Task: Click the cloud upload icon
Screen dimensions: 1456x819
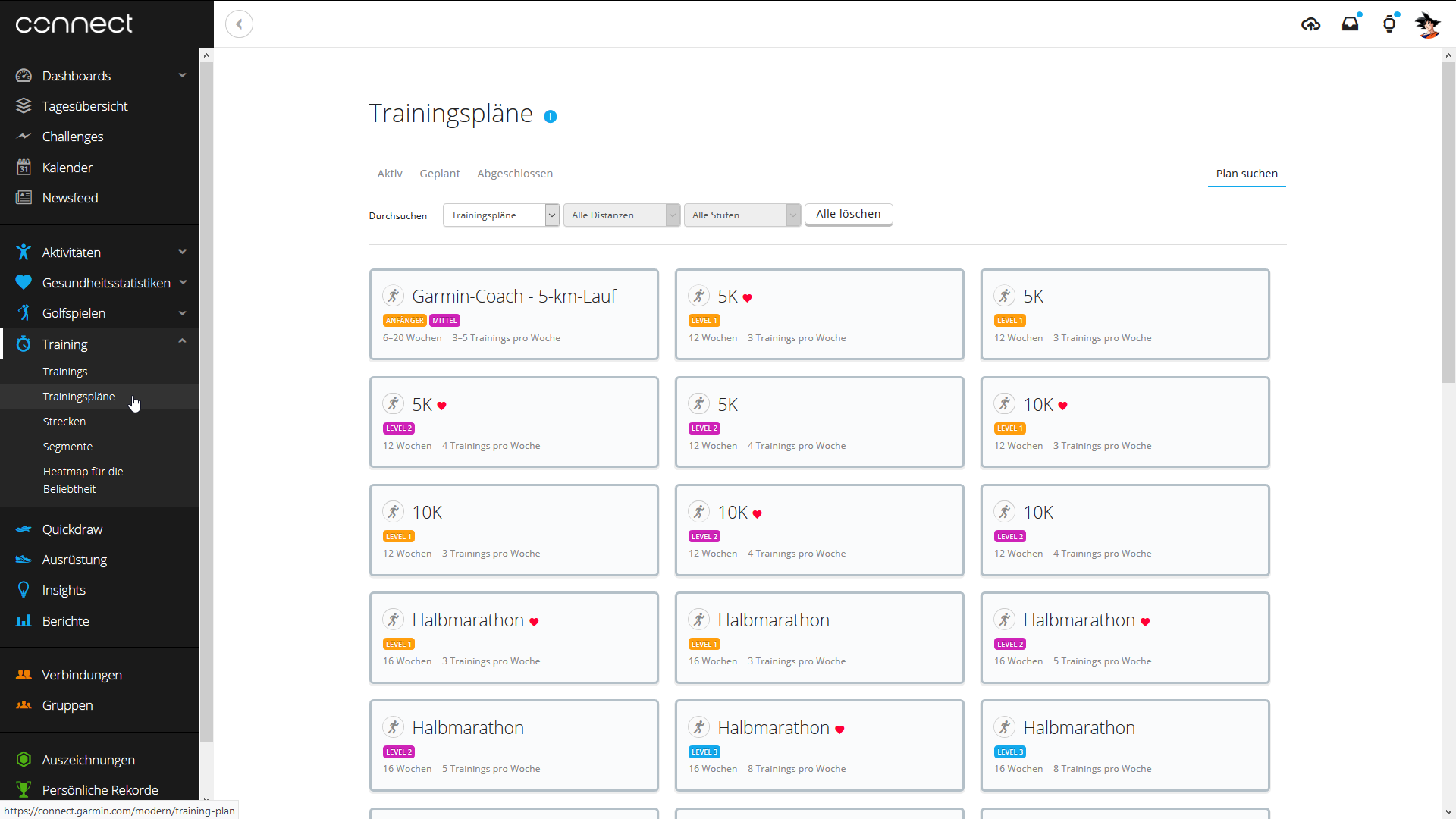Action: coord(1310,24)
